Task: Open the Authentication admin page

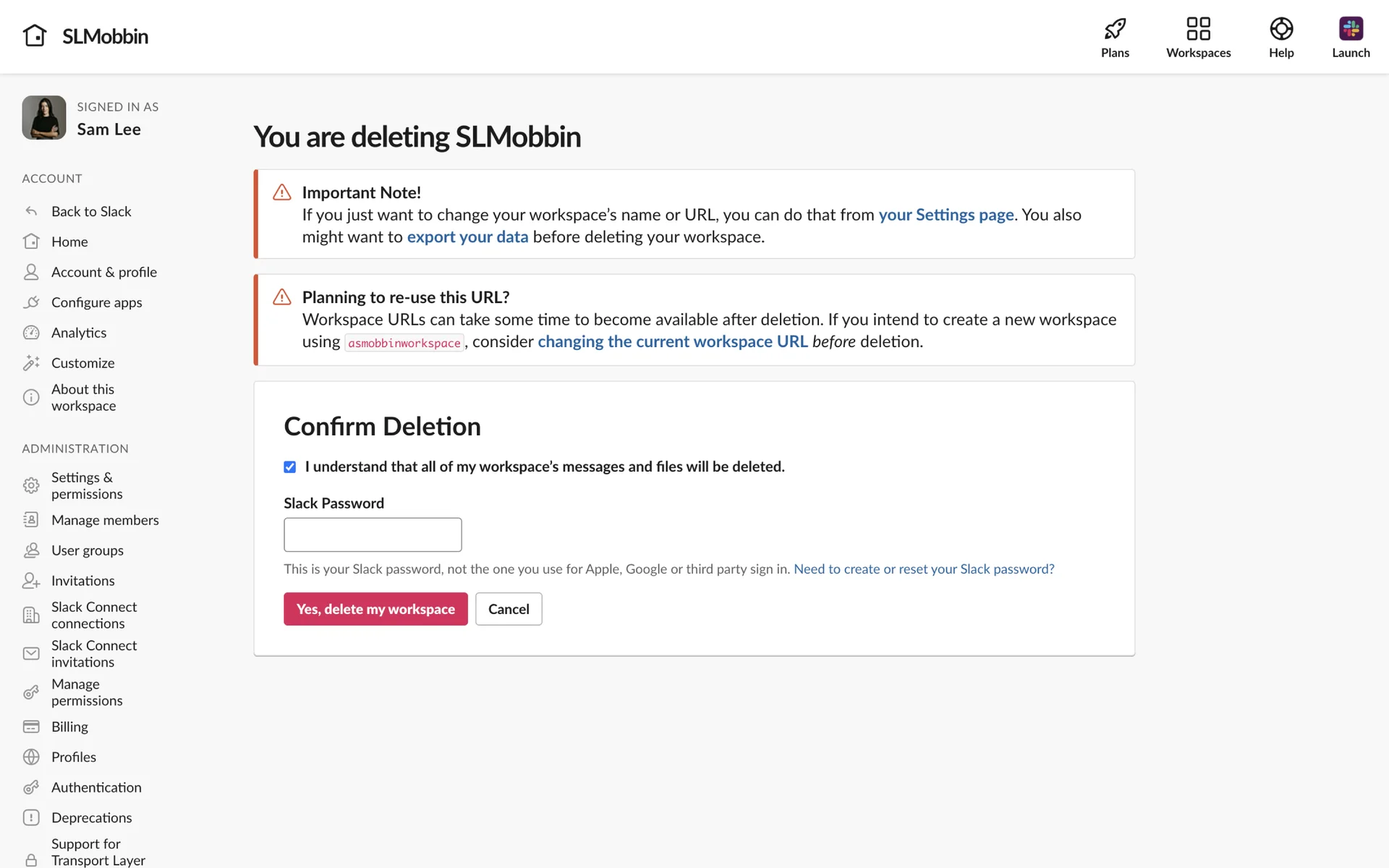Action: [96, 787]
